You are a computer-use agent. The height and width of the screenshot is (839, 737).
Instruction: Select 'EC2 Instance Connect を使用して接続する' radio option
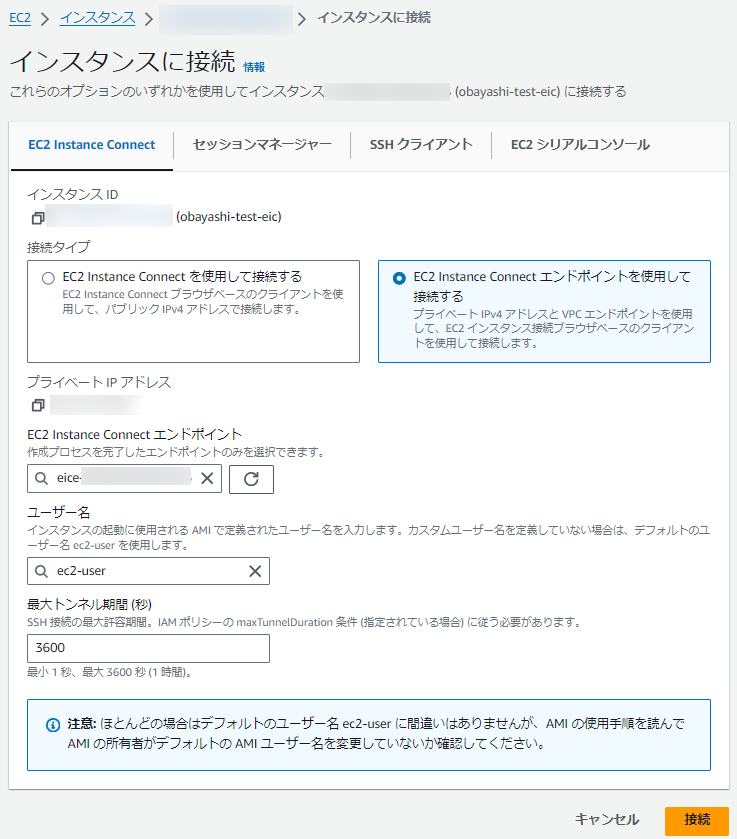point(48,278)
